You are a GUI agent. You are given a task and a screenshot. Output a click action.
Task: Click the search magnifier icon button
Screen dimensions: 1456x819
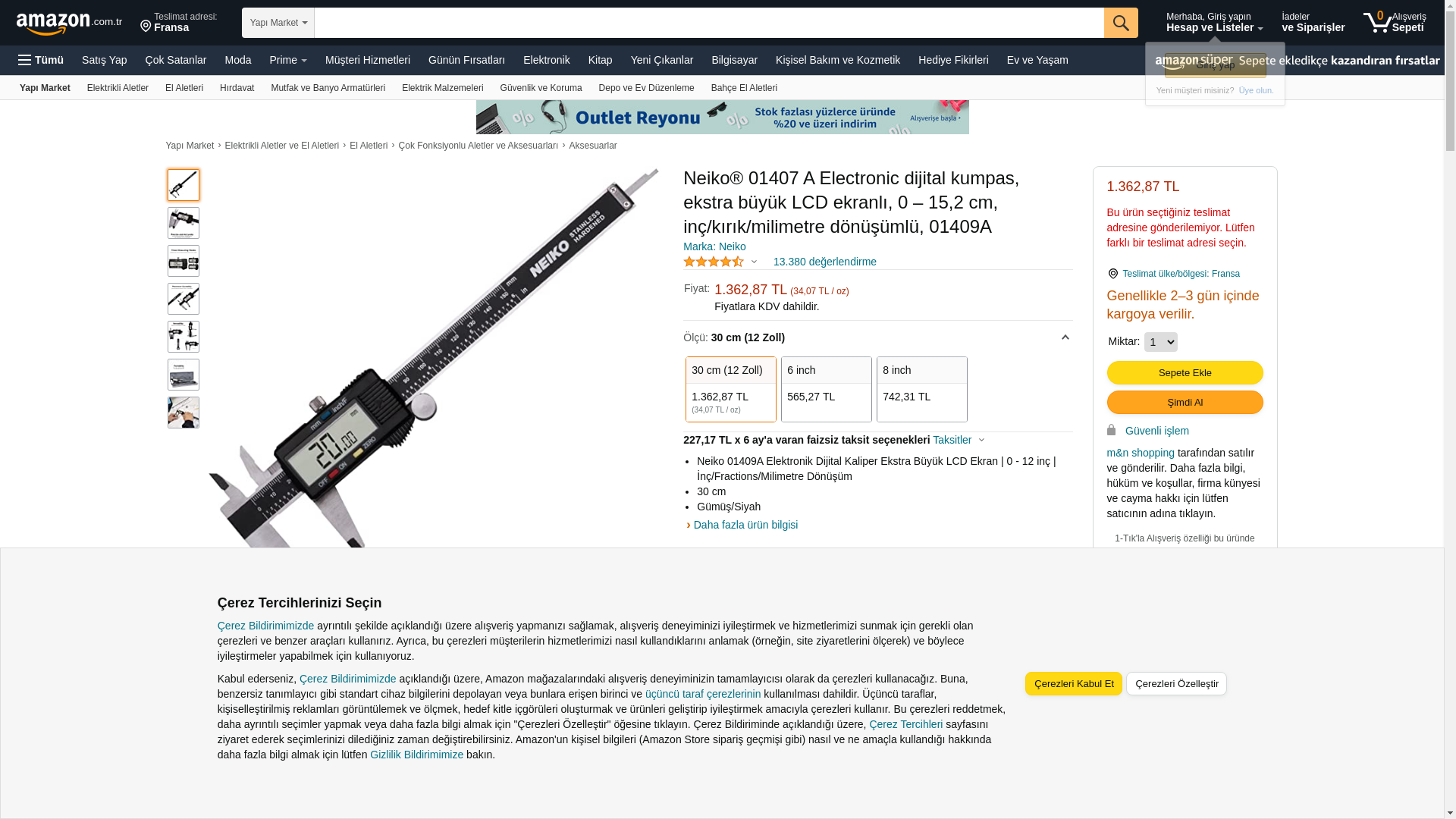(1121, 23)
